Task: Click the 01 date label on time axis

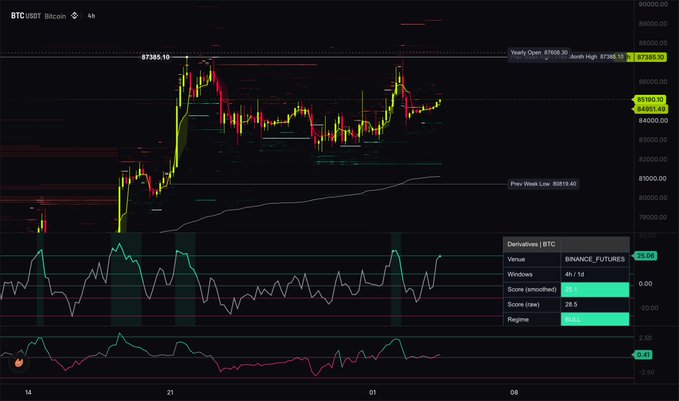Action: coord(372,393)
